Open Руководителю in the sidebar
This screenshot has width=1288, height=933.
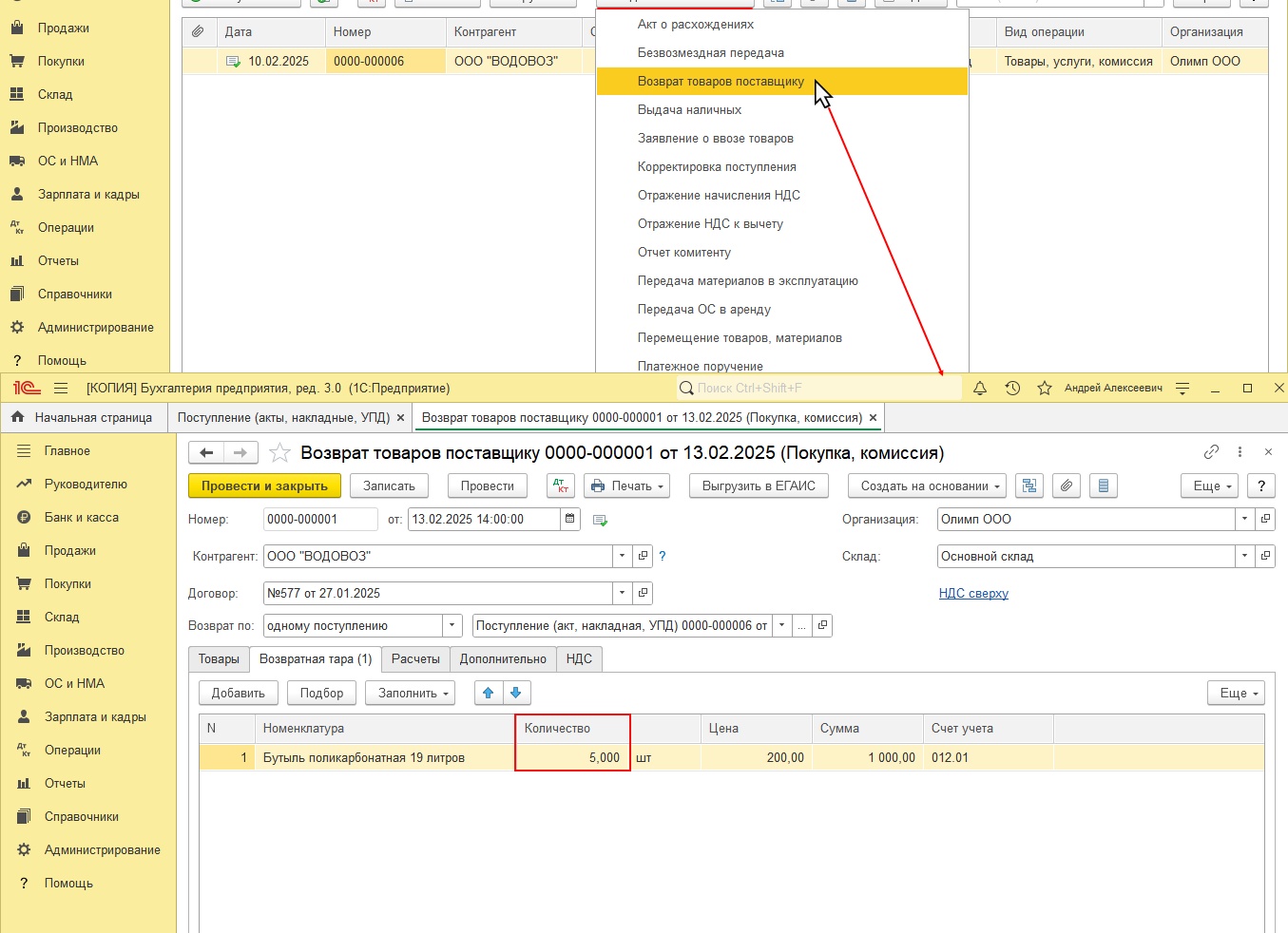pyautogui.click(x=86, y=484)
